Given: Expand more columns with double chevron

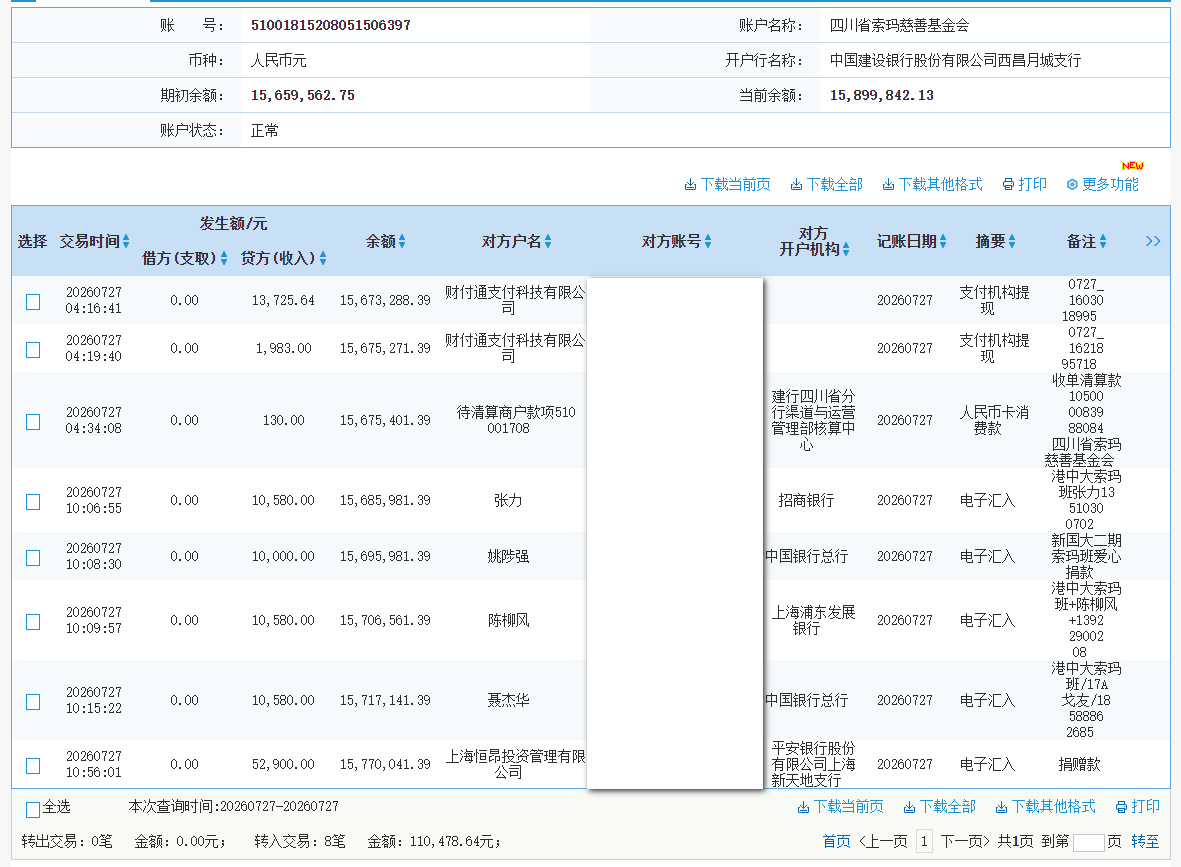Looking at the screenshot, I should (1153, 241).
